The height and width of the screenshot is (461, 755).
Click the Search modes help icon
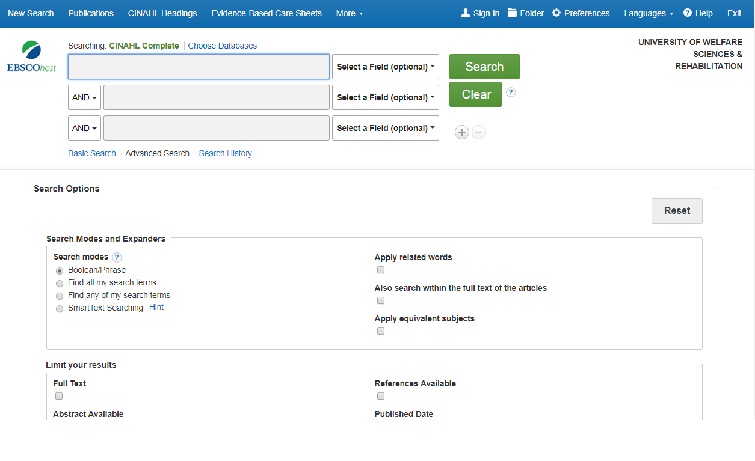tap(117, 257)
